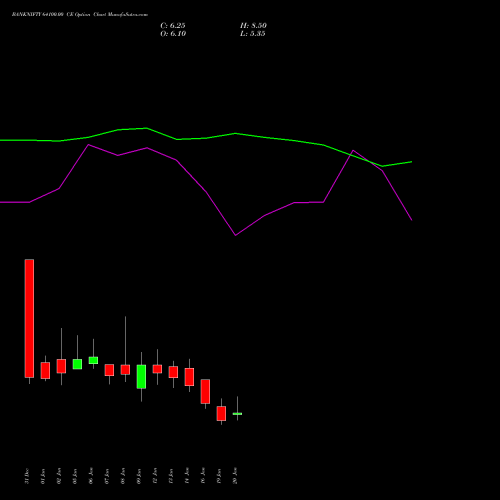Click the 20 Jan date axis label

coord(235,476)
